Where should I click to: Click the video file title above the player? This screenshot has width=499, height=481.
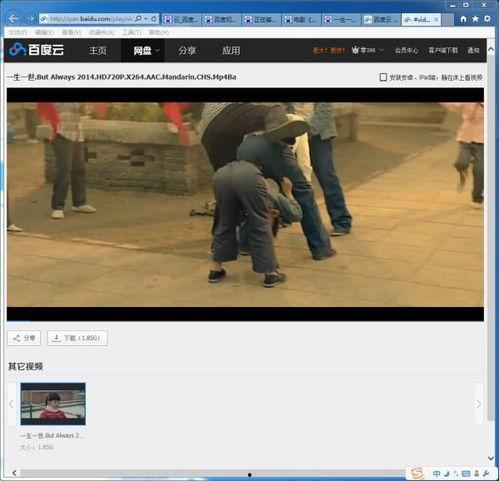click(x=122, y=77)
